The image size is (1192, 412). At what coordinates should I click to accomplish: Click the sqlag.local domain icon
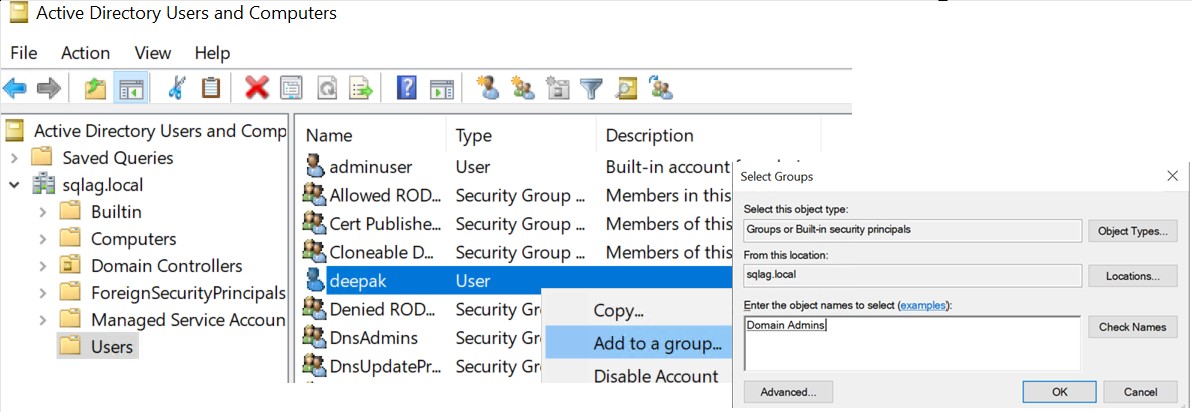(x=41, y=185)
